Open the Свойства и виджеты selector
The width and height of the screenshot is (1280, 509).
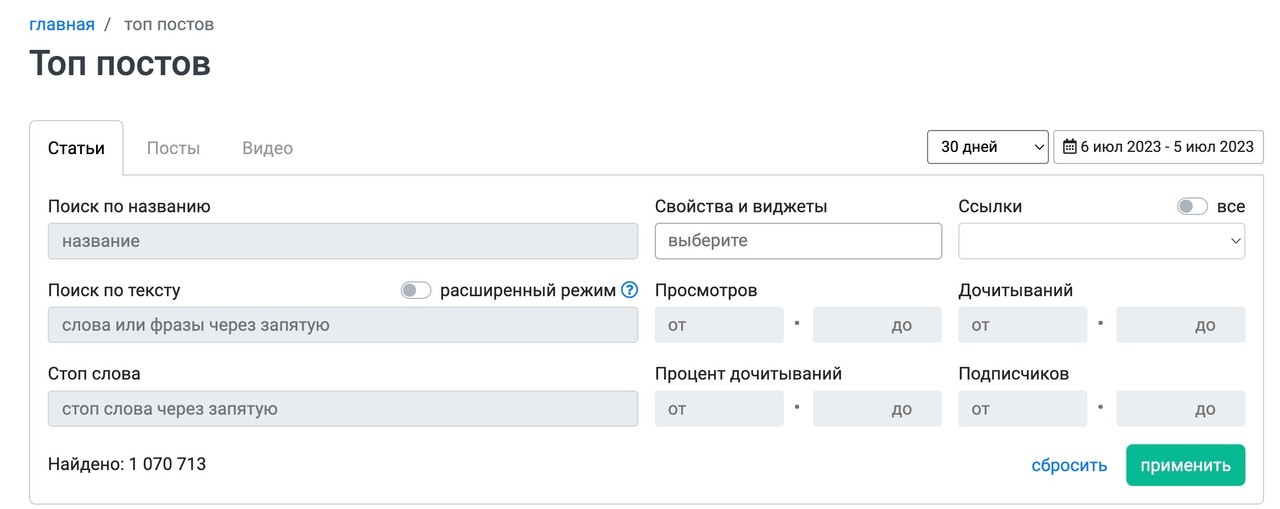tap(798, 241)
